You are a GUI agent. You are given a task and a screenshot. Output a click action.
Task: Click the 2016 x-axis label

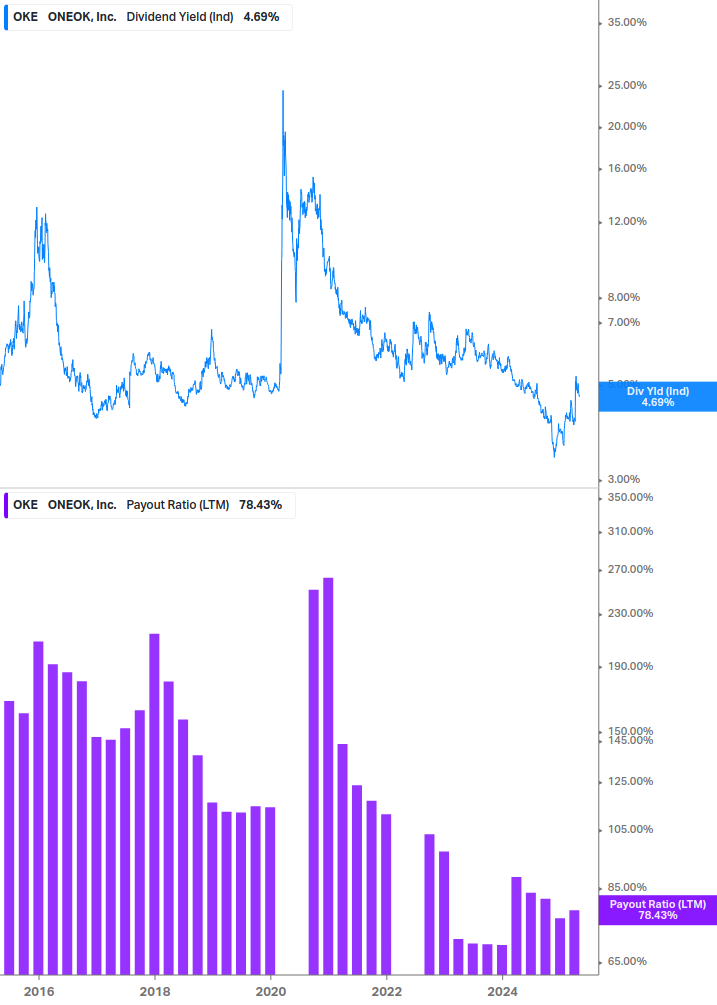click(x=39, y=992)
